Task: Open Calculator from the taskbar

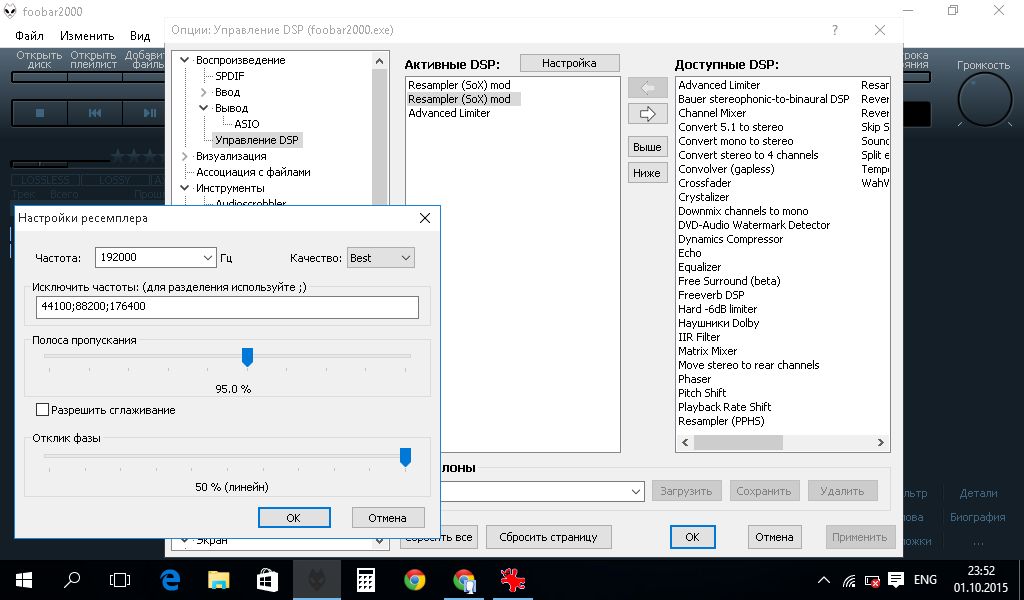Action: tap(366, 580)
